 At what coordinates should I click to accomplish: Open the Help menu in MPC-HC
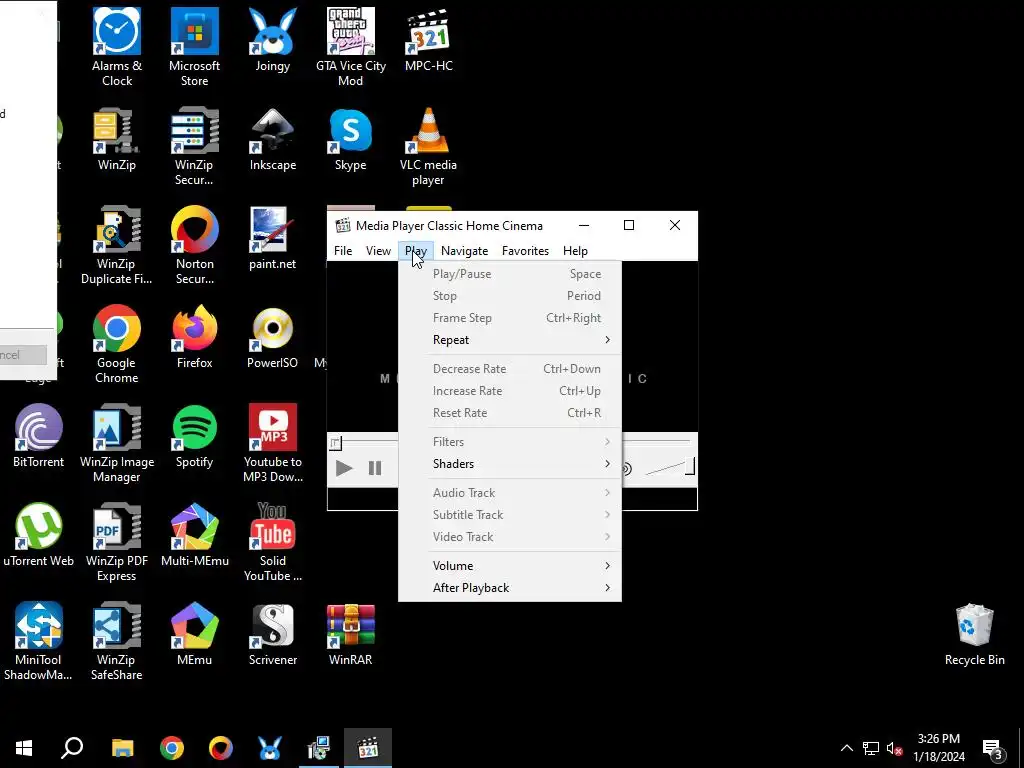coord(575,251)
